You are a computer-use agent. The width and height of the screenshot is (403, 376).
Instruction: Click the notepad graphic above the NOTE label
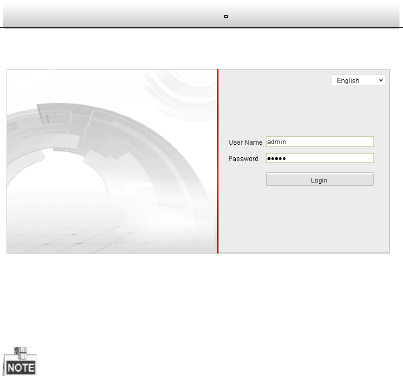[x=21, y=353]
